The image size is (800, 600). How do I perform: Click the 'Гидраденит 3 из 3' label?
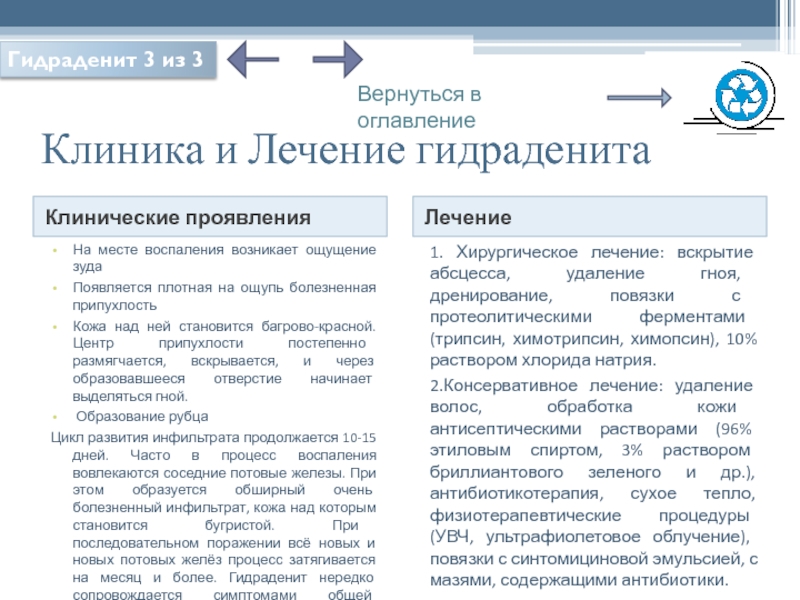109,60
